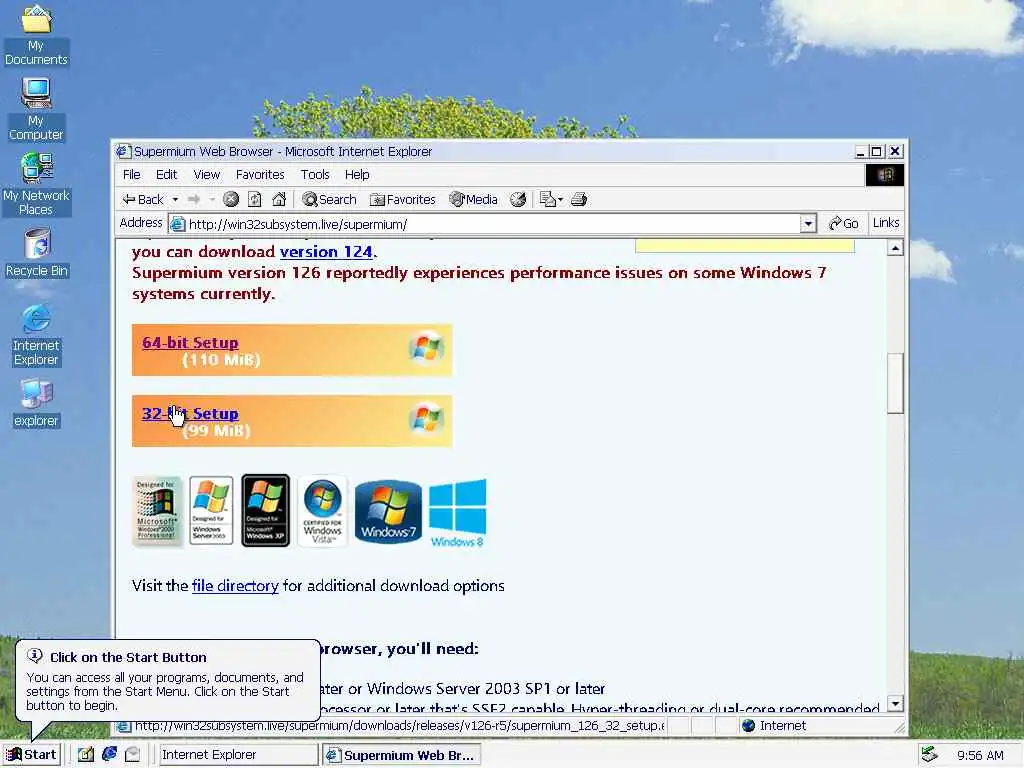
Task: Open the file directory link
Action: click(x=235, y=586)
